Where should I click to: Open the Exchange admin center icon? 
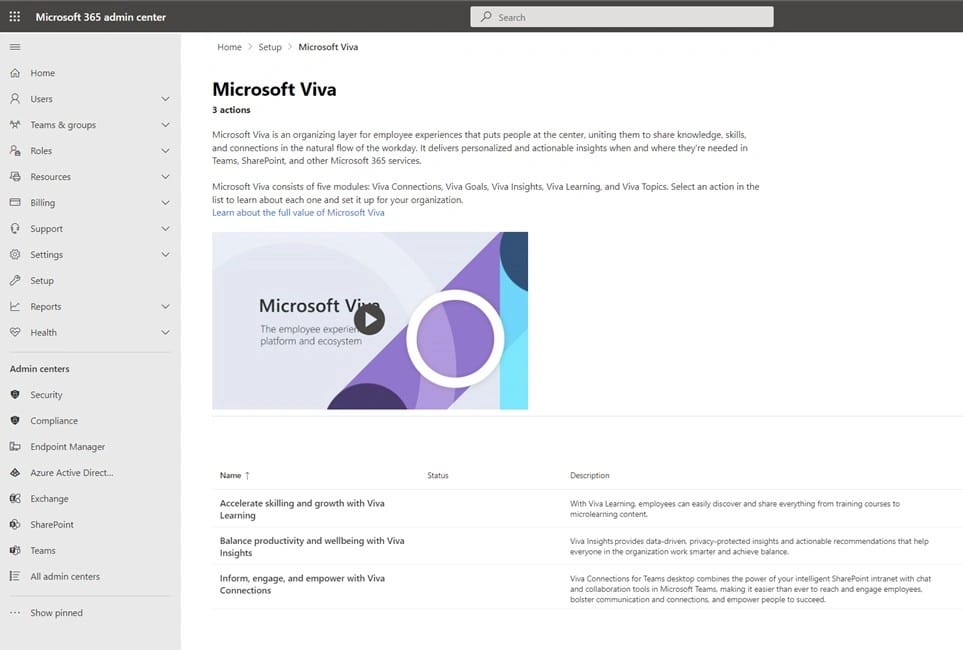point(15,499)
